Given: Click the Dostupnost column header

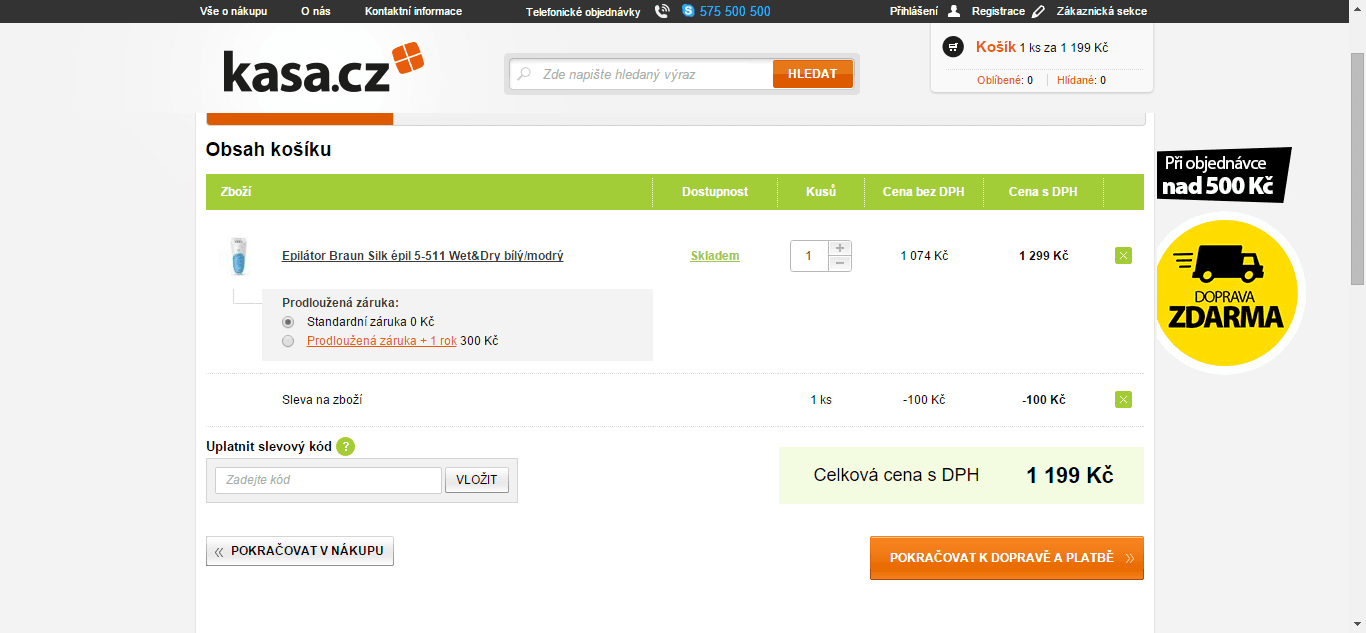Looking at the screenshot, I should click(715, 191).
